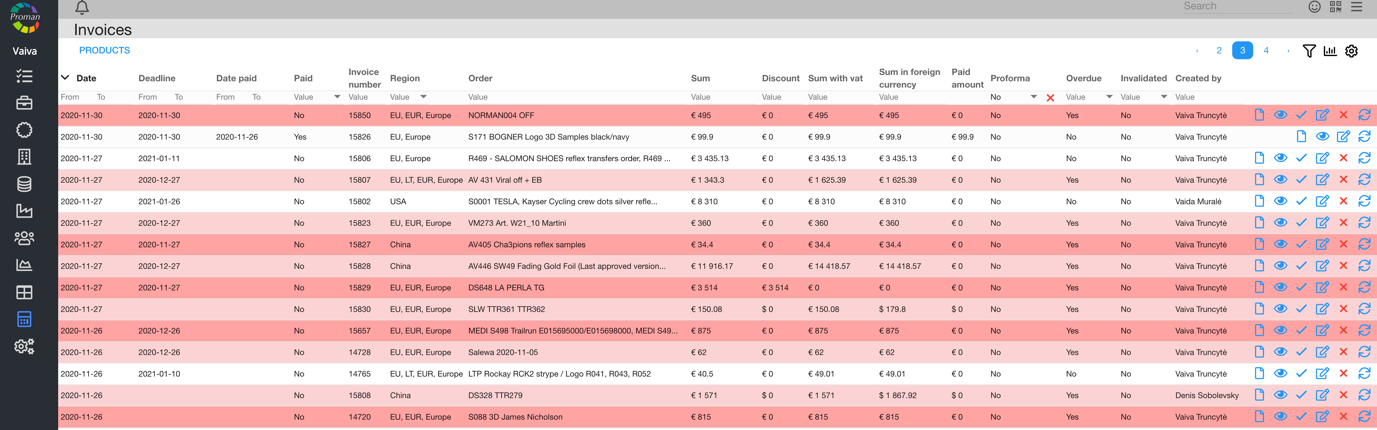Open the building icon in sidebar
The height and width of the screenshot is (430, 1377).
[x=24, y=157]
